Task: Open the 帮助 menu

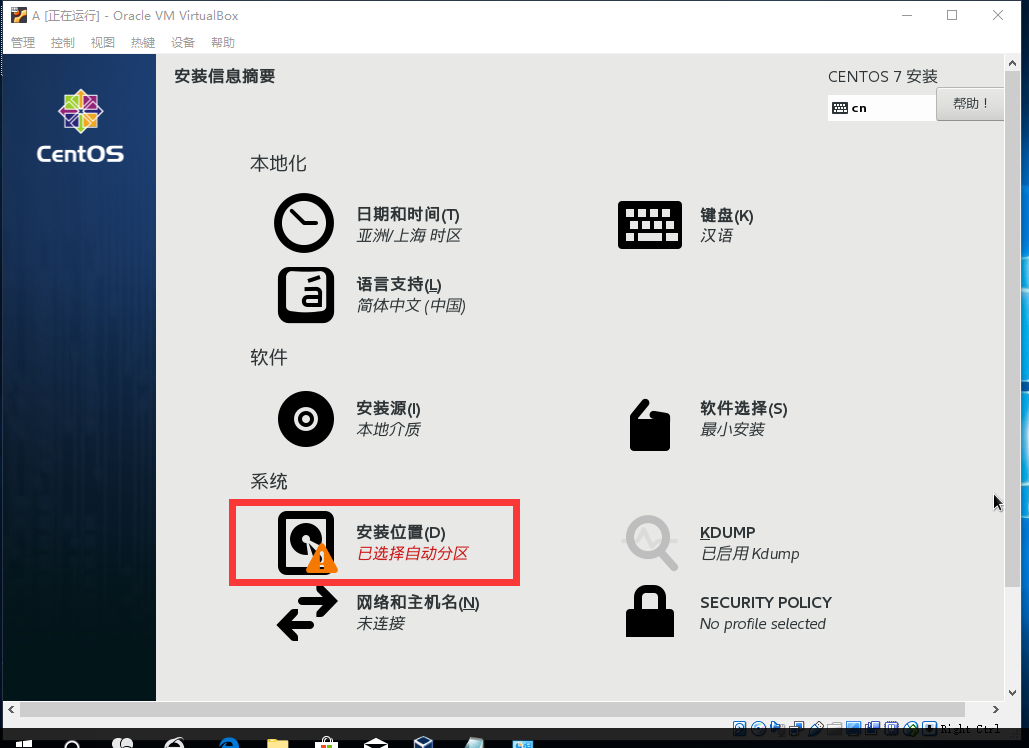Action: pos(223,43)
